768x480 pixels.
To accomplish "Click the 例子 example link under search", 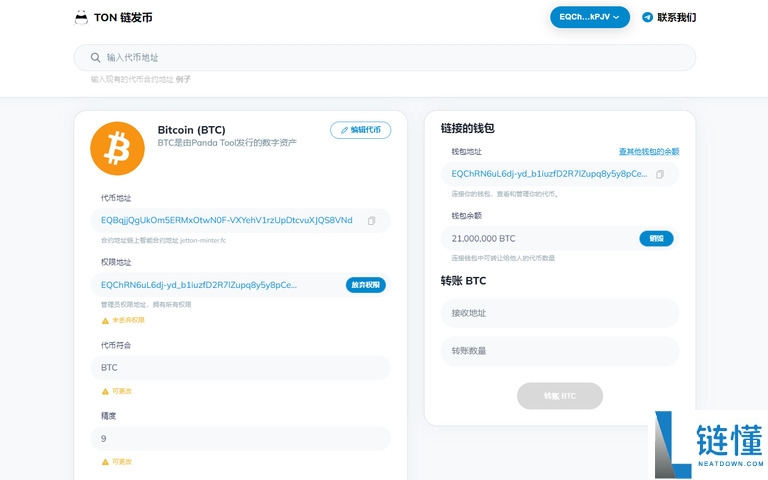I will click(183, 79).
